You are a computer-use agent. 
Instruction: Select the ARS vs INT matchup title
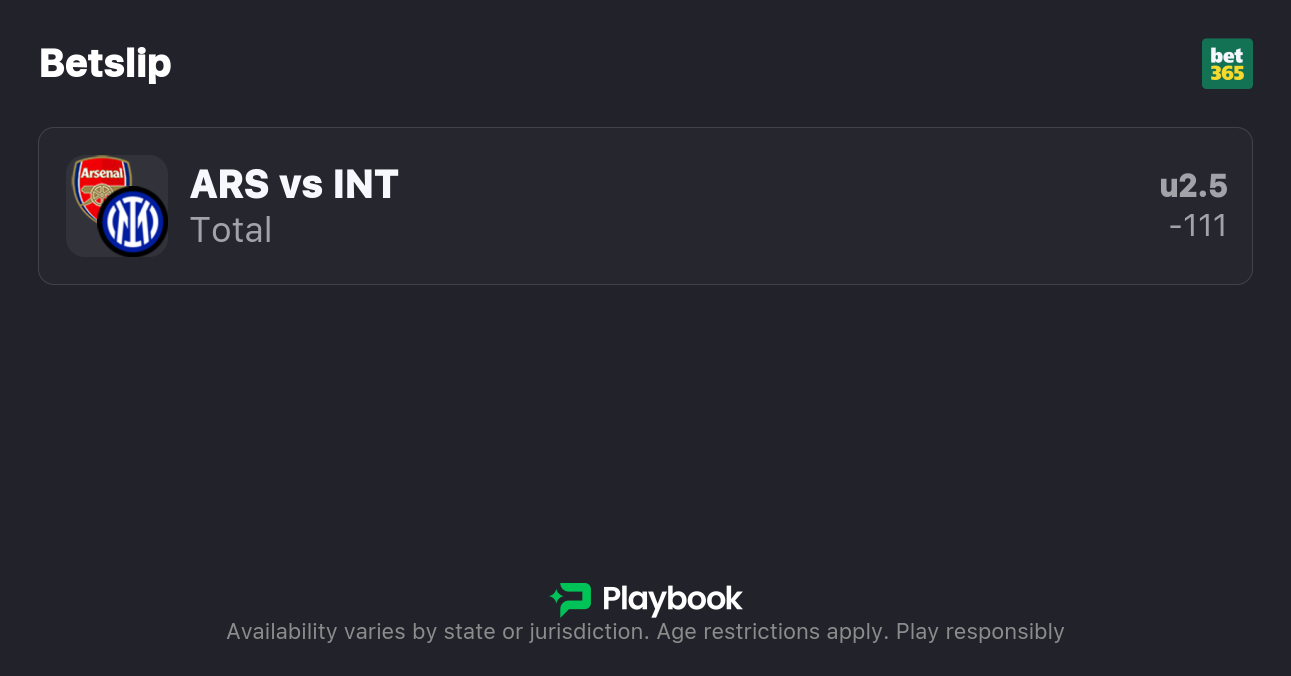(x=294, y=185)
